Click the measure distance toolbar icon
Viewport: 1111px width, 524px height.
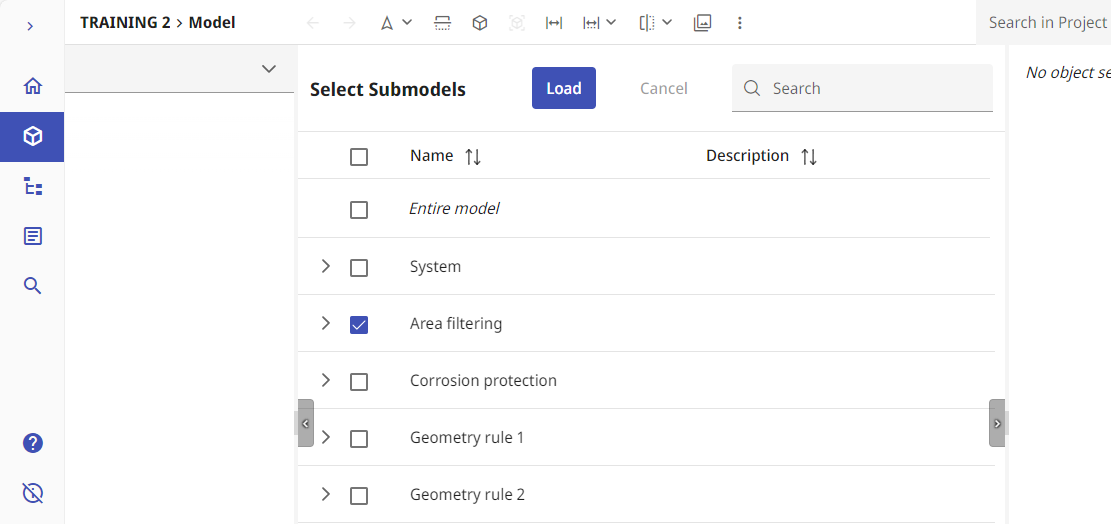pos(553,23)
